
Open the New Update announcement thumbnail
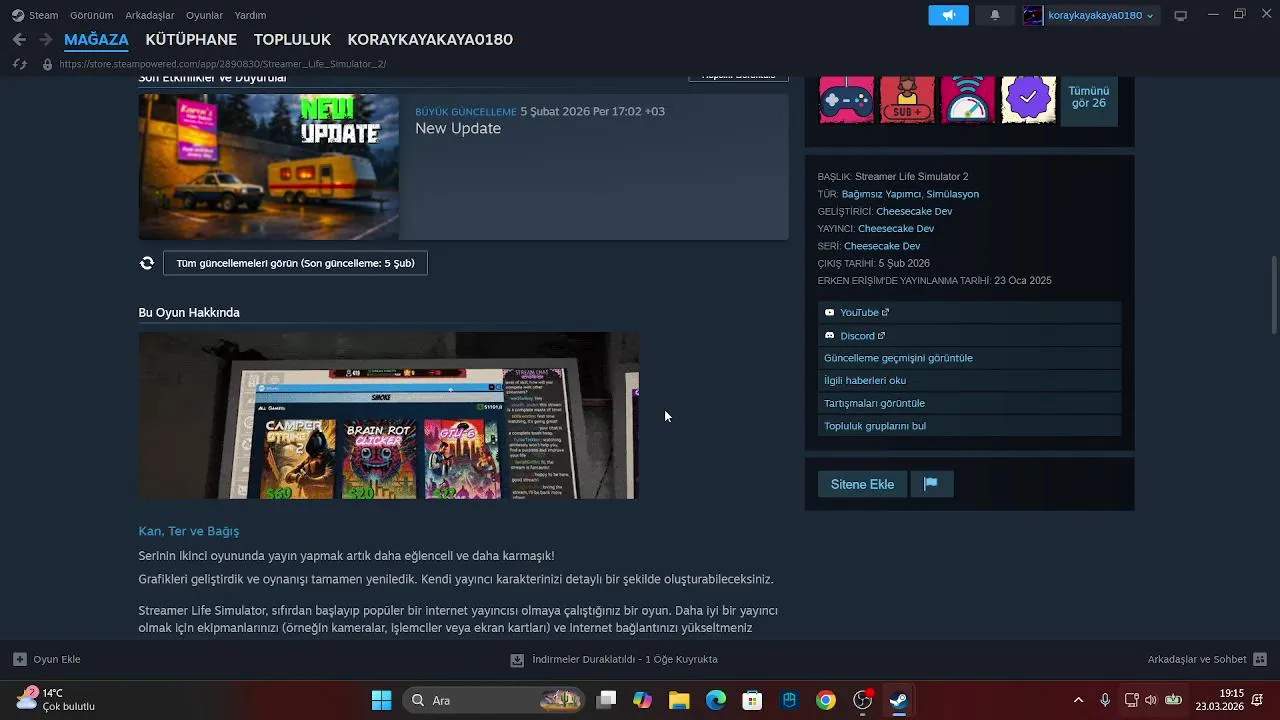click(x=269, y=167)
